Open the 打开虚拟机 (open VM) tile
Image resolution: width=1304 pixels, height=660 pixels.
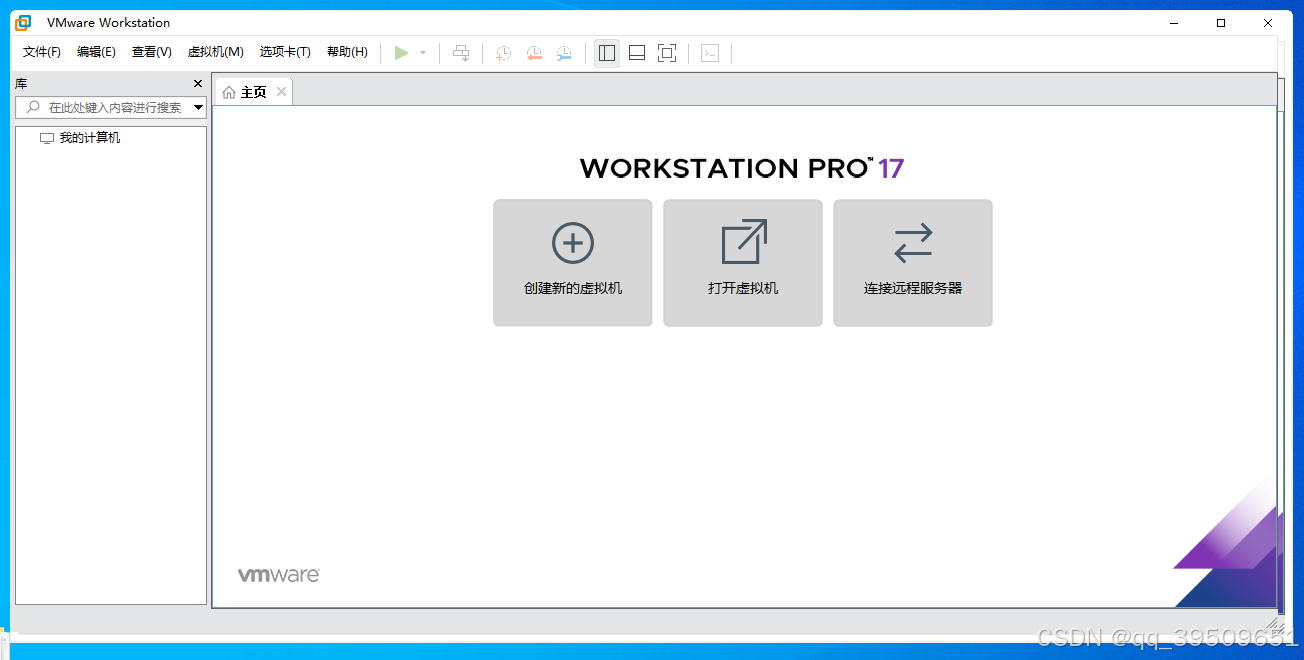click(x=742, y=263)
